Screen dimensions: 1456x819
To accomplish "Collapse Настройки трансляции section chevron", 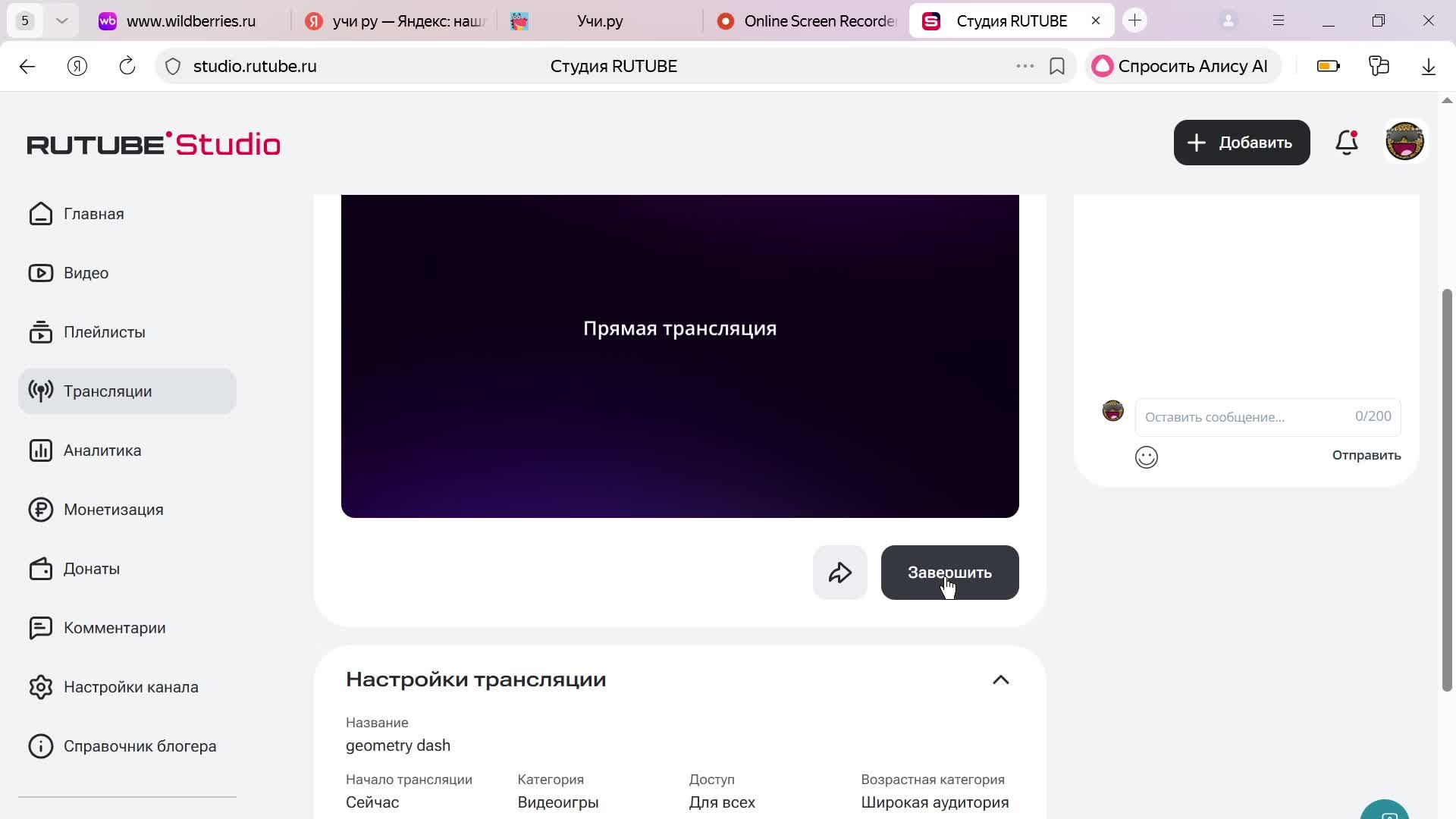I will click(1000, 679).
